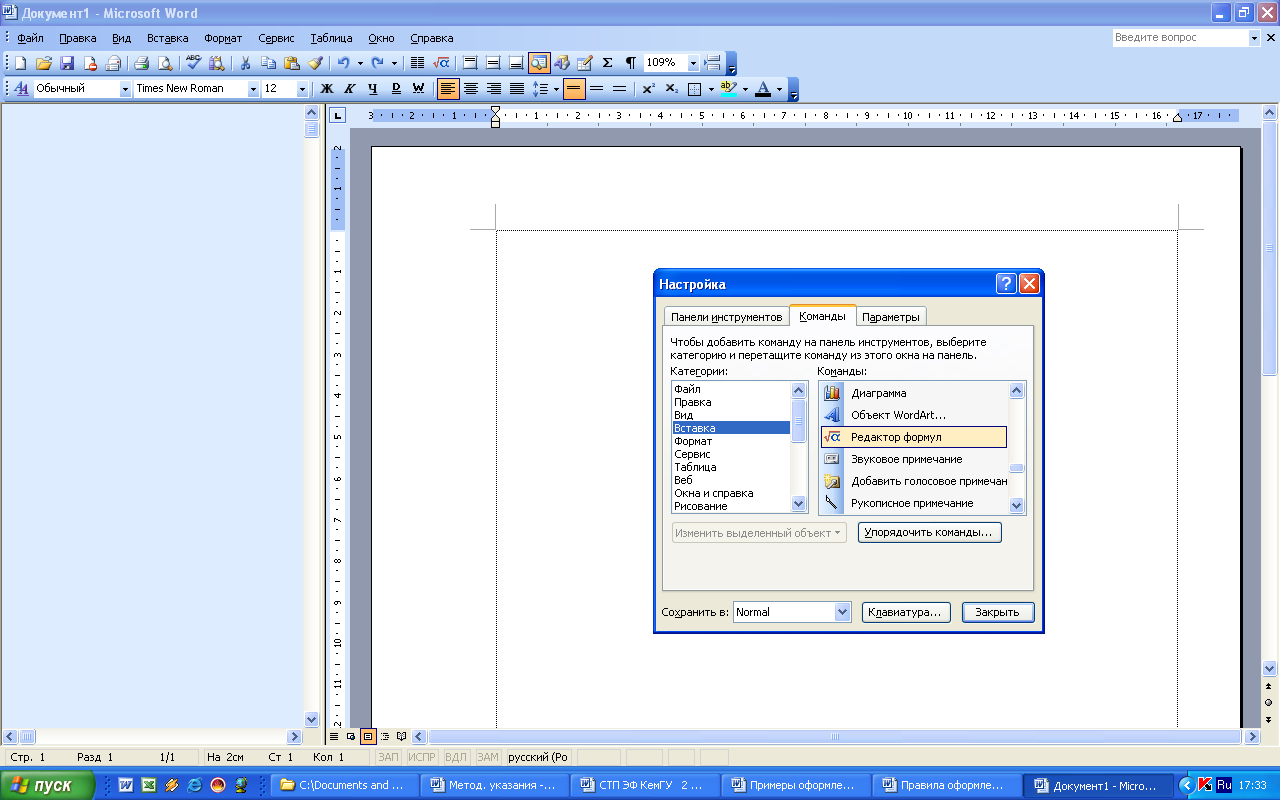Toggle bold formatting (Ж)
This screenshot has height=800, width=1280.
click(x=326, y=89)
